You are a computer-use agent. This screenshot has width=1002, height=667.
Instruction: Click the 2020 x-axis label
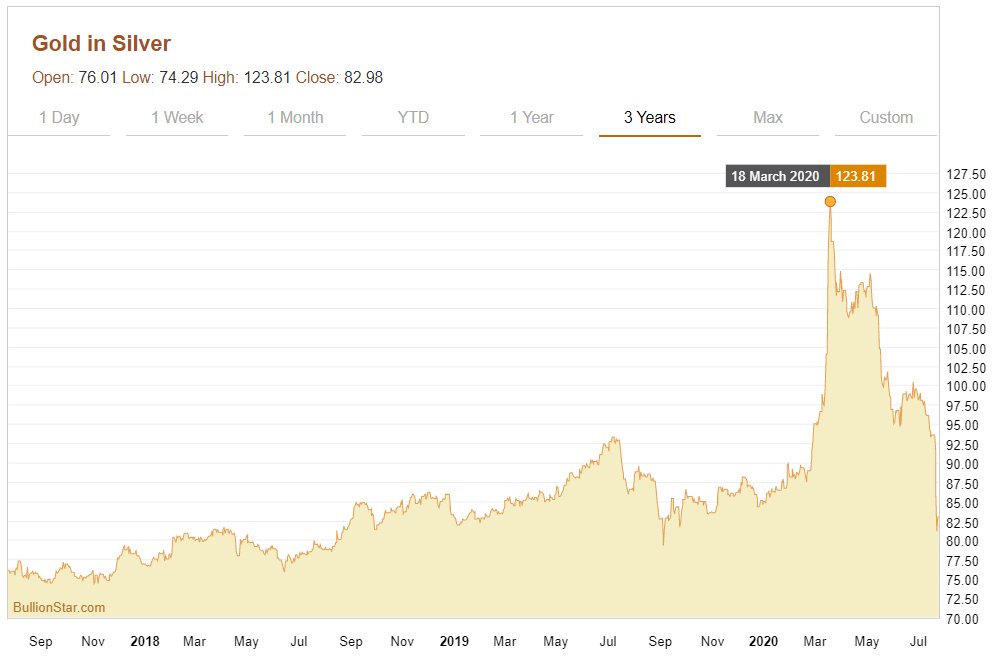click(764, 641)
